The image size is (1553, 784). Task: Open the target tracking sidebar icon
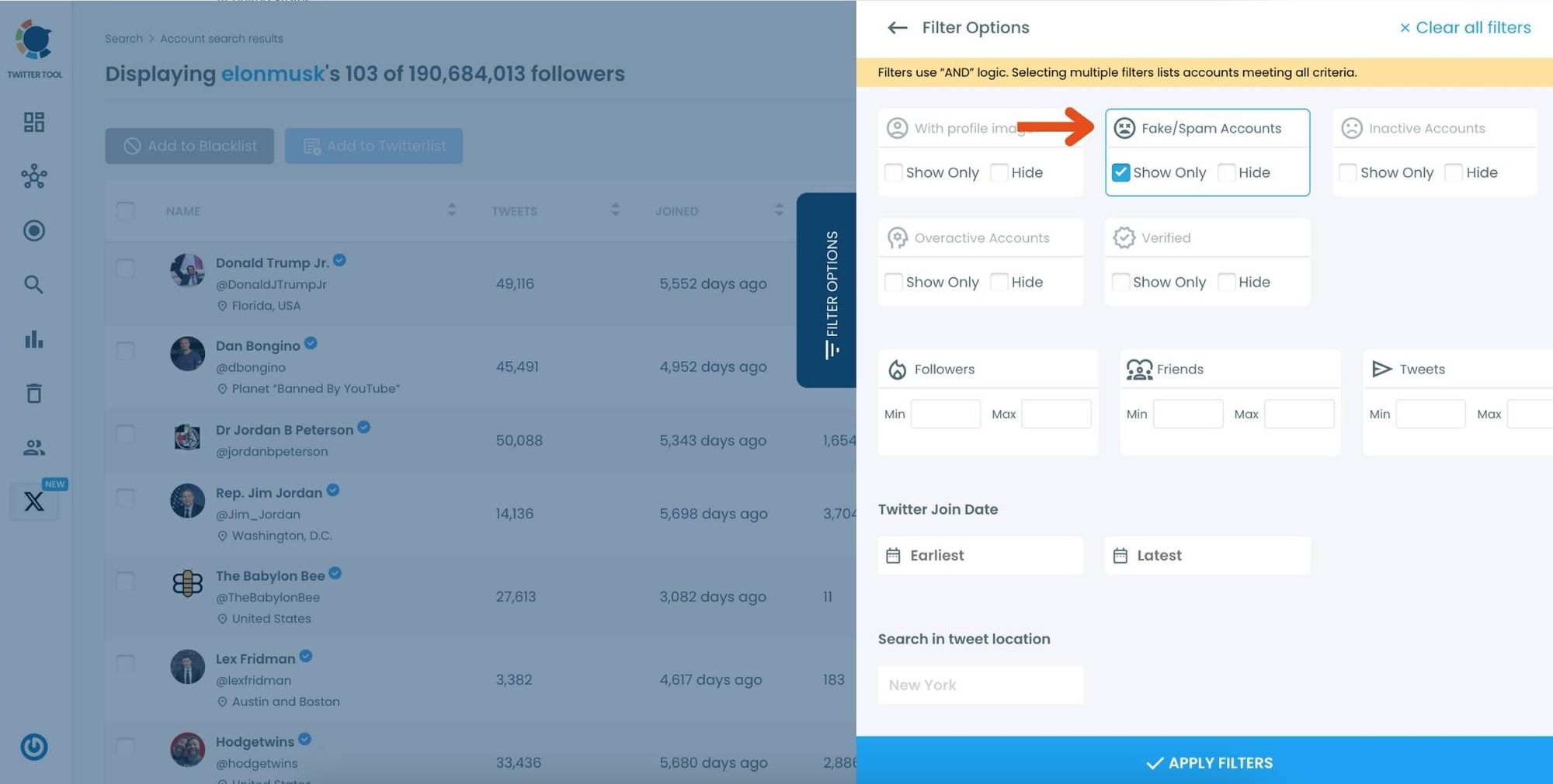click(34, 231)
